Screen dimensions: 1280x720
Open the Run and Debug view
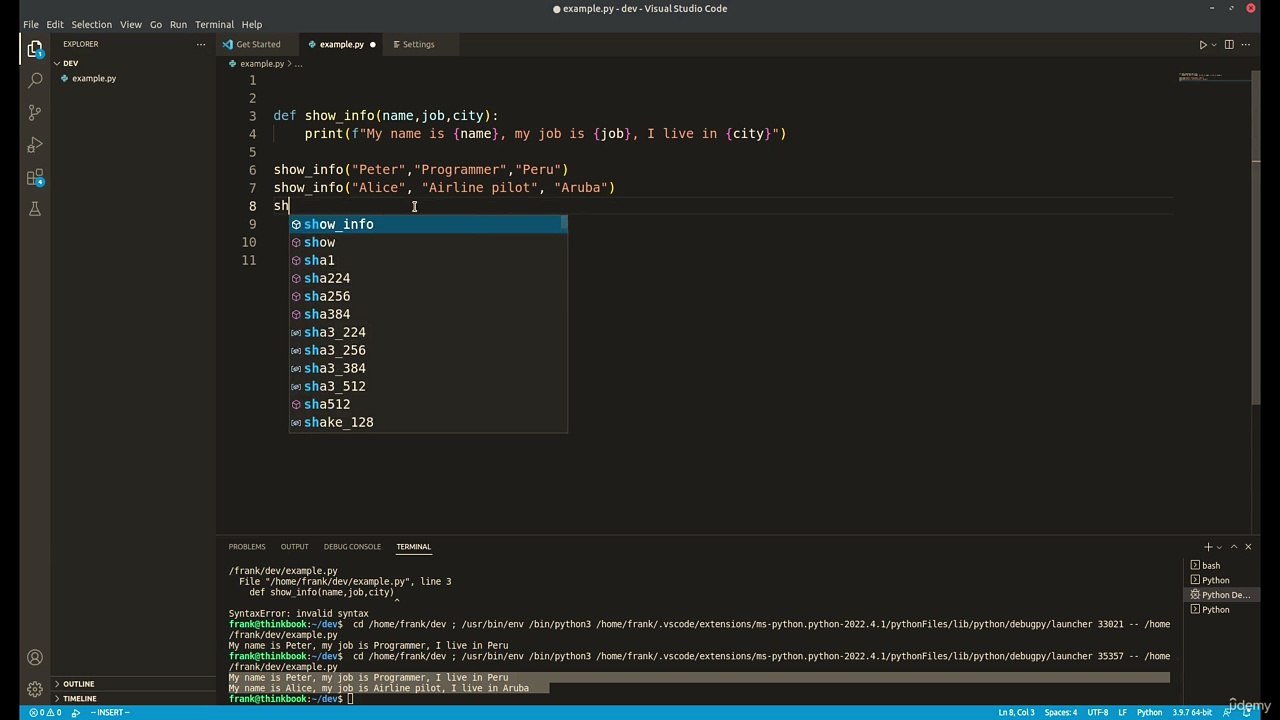[35, 145]
